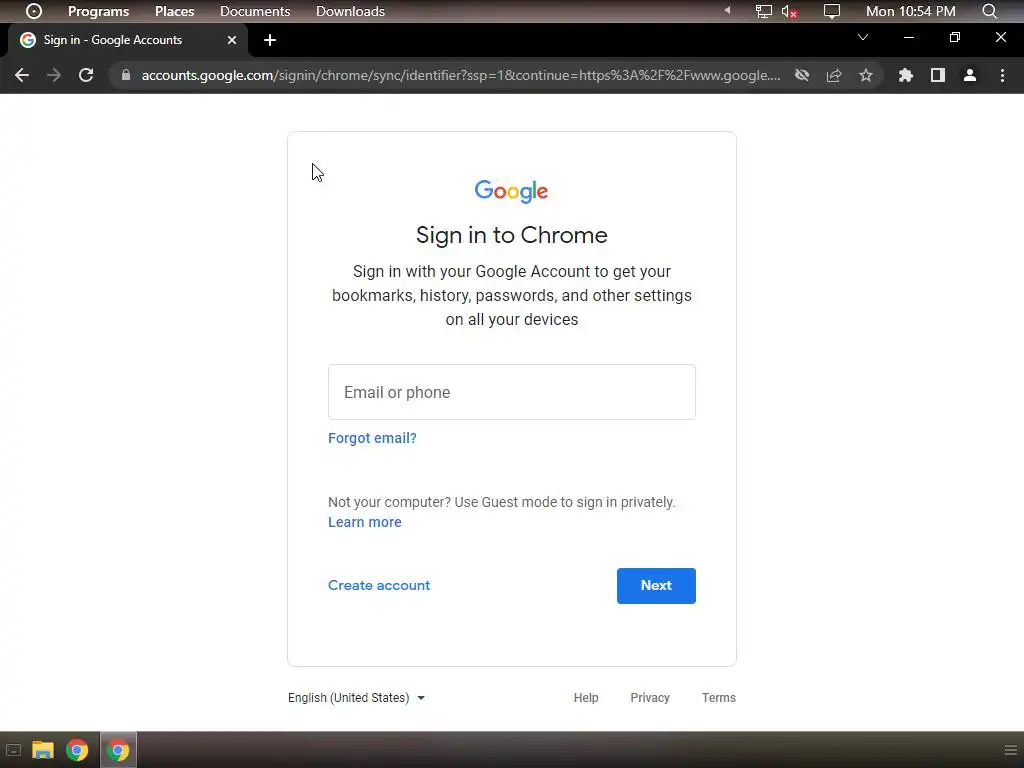Expand the tab search chevron

[863, 37]
